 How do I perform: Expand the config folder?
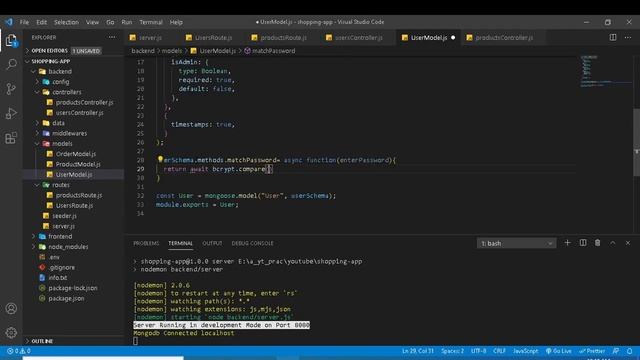coord(60,82)
